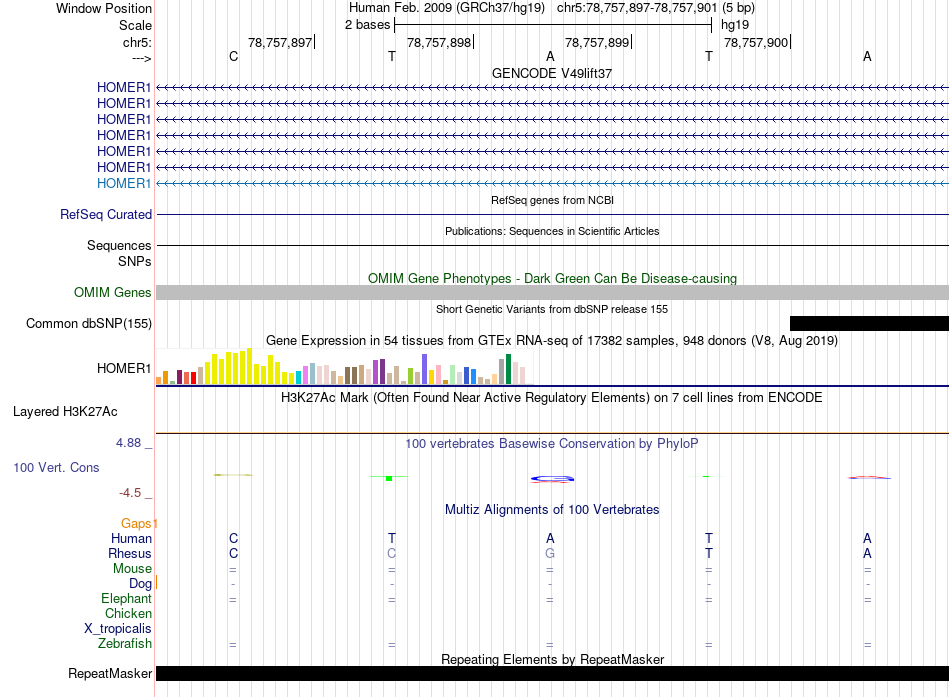
Task: Click the HOMER1 label beside the GTEx bar chart
Action: (x=124, y=369)
